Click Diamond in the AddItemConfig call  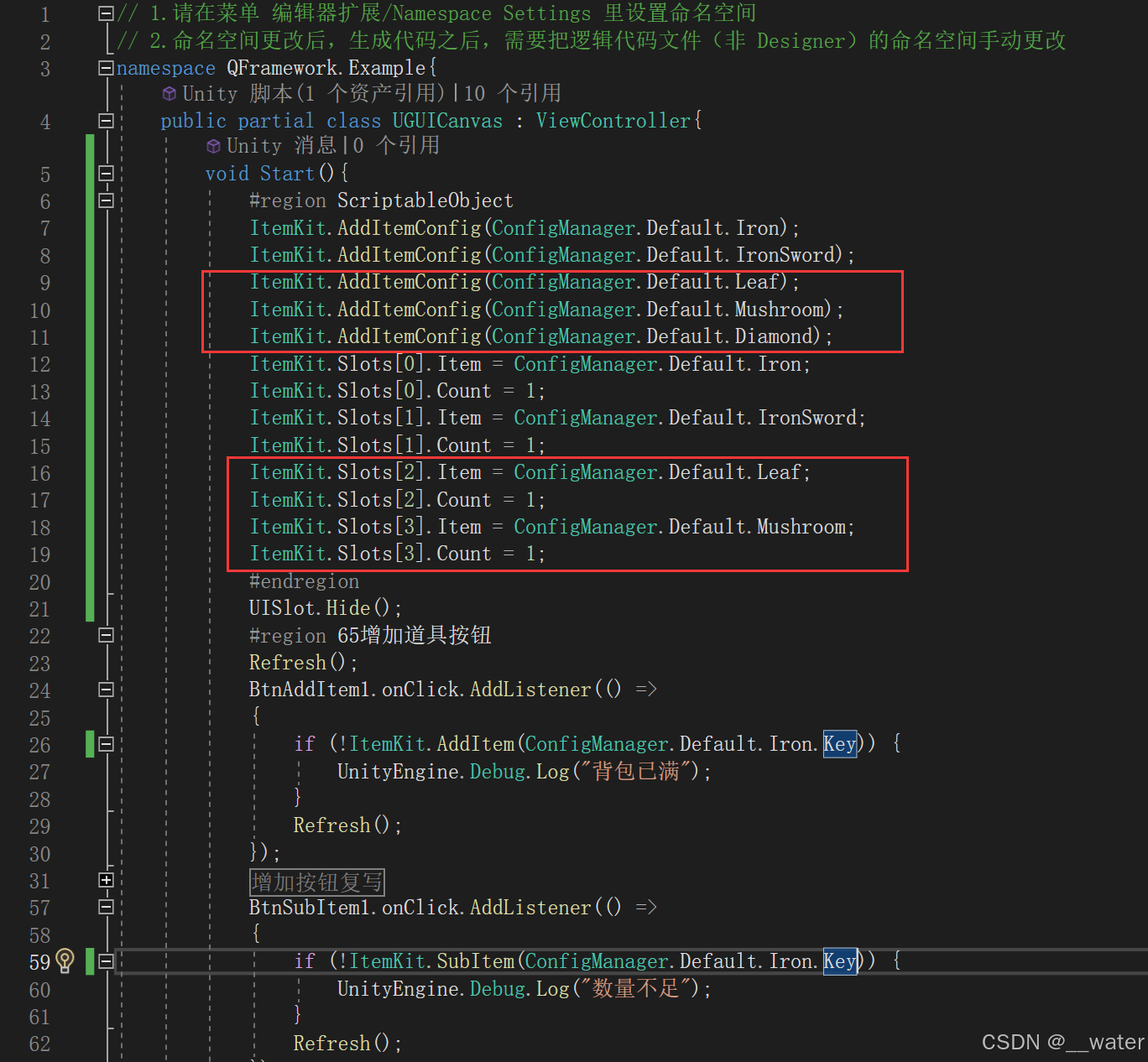point(775,336)
